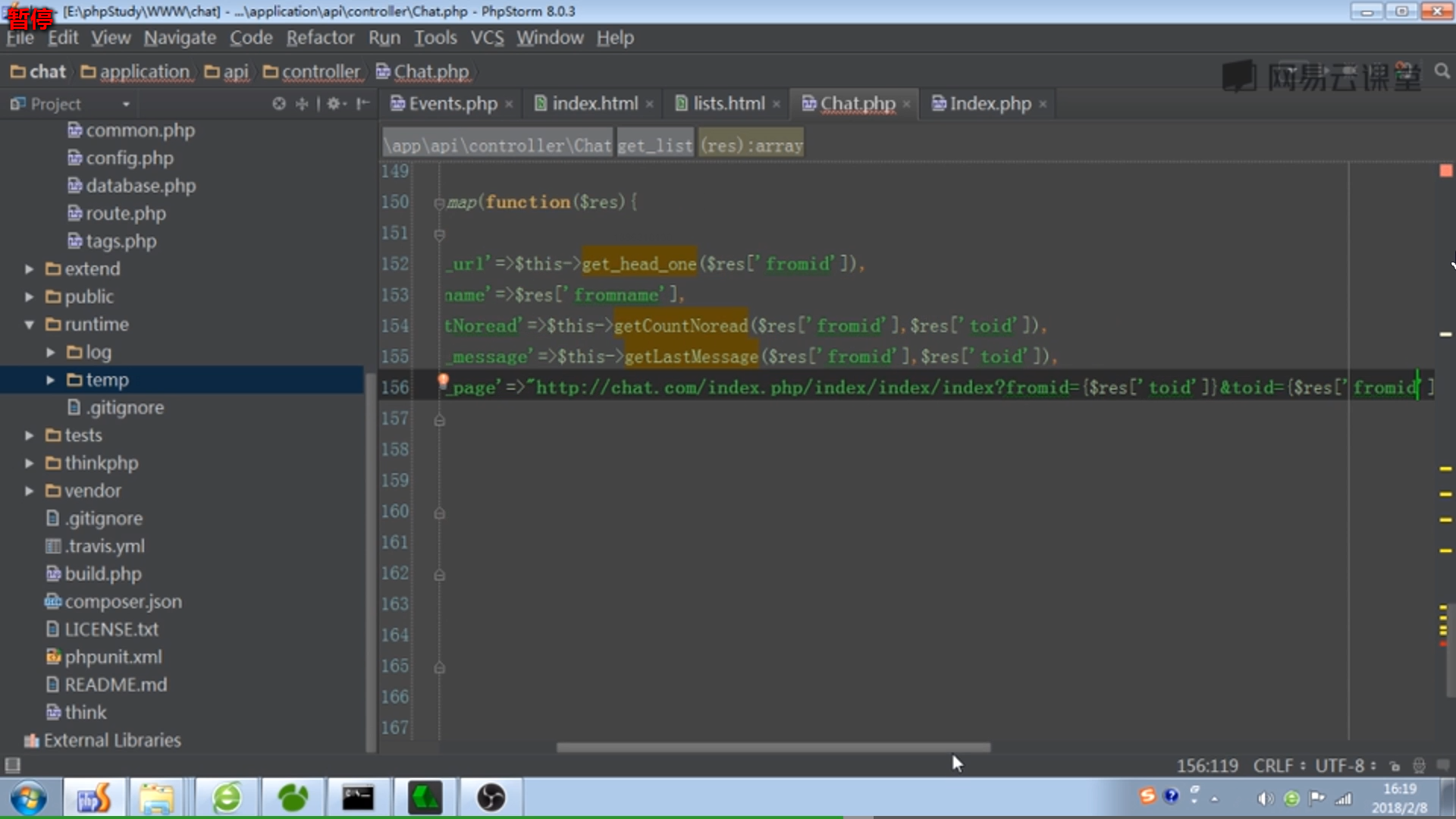The width and height of the screenshot is (1456, 819).
Task: Click the Scroll from Source icon
Action: click(279, 104)
